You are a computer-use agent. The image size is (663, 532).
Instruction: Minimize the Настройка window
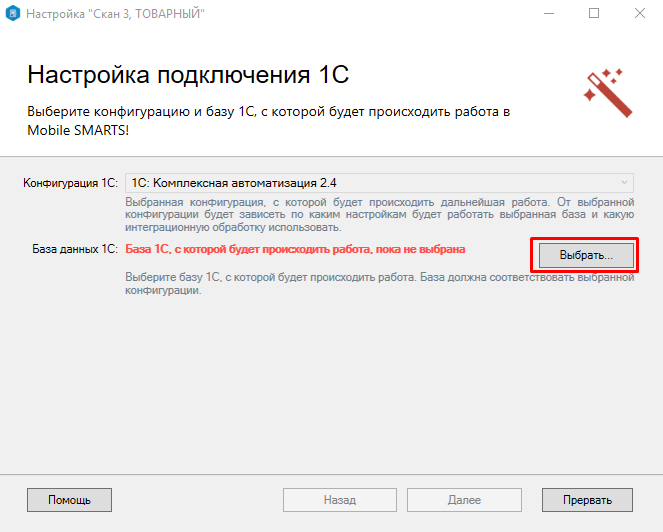(549, 14)
